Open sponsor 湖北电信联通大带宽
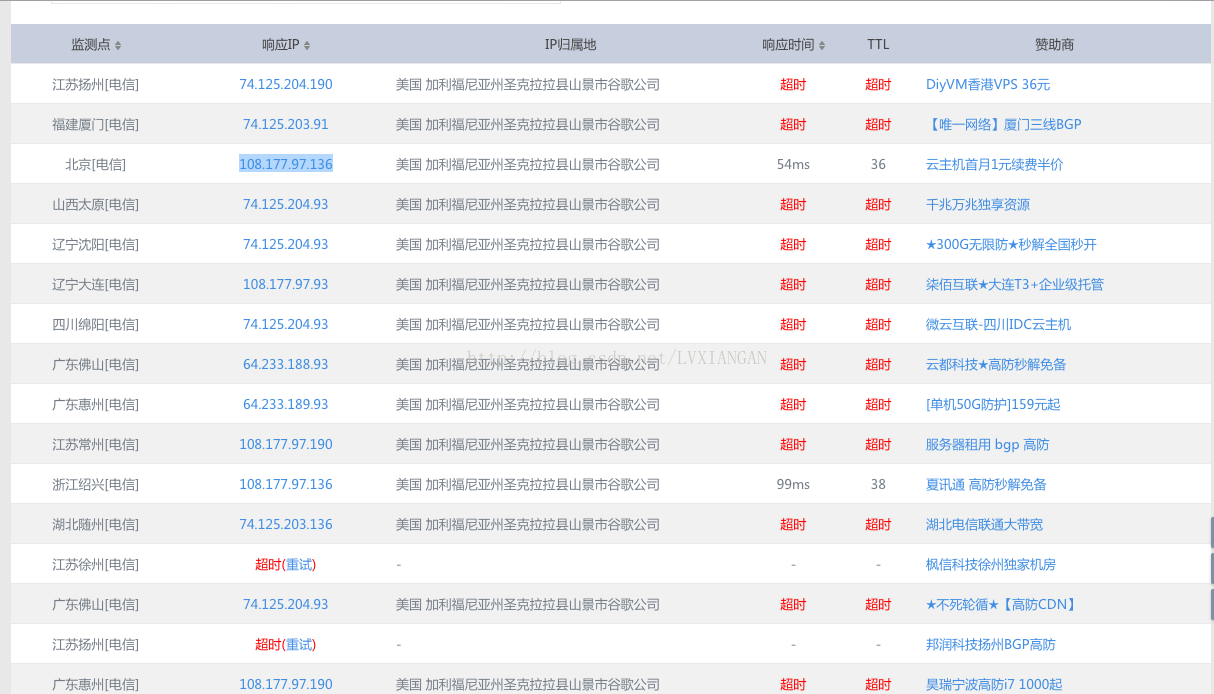 click(984, 524)
